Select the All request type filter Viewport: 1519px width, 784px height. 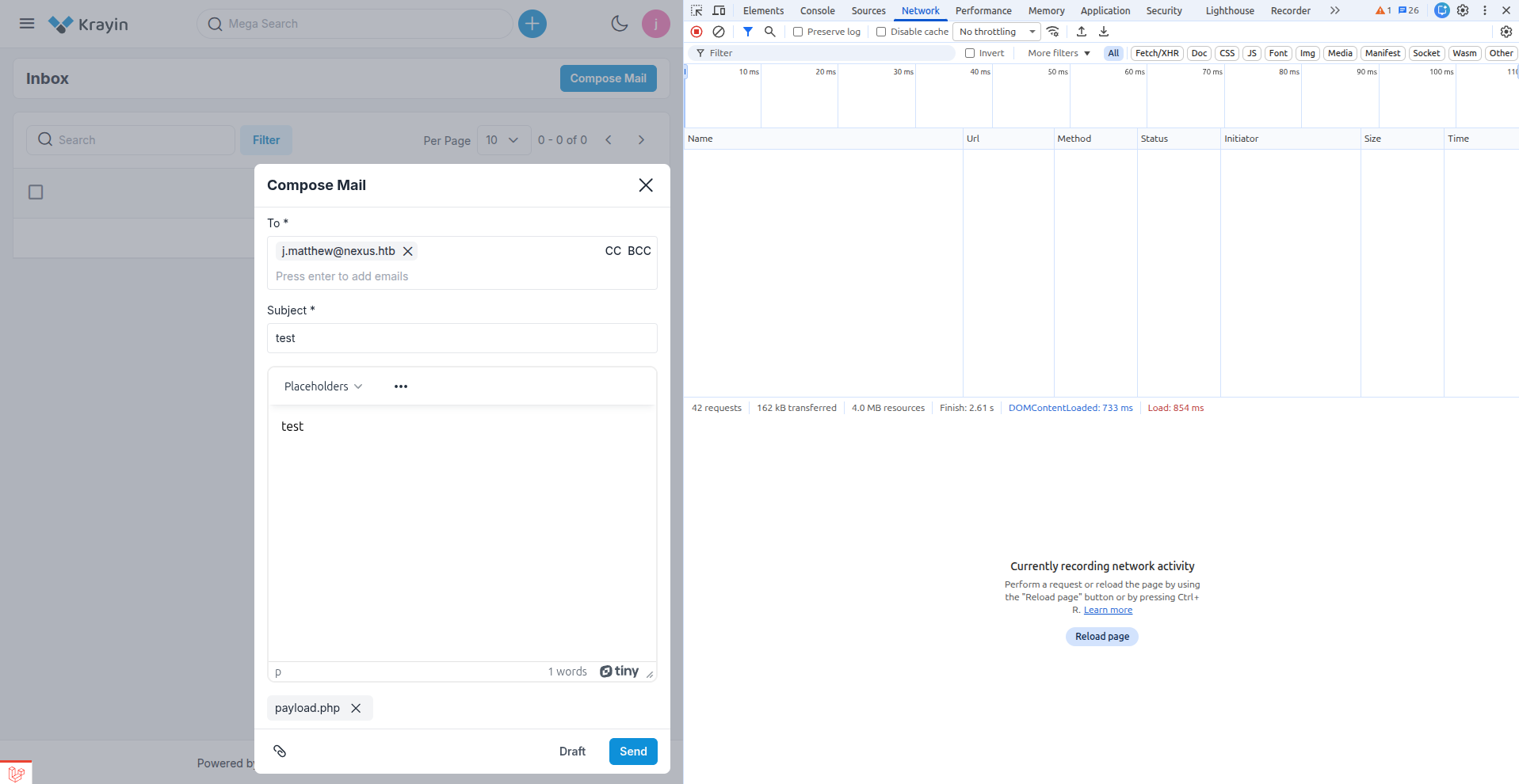point(1113,53)
